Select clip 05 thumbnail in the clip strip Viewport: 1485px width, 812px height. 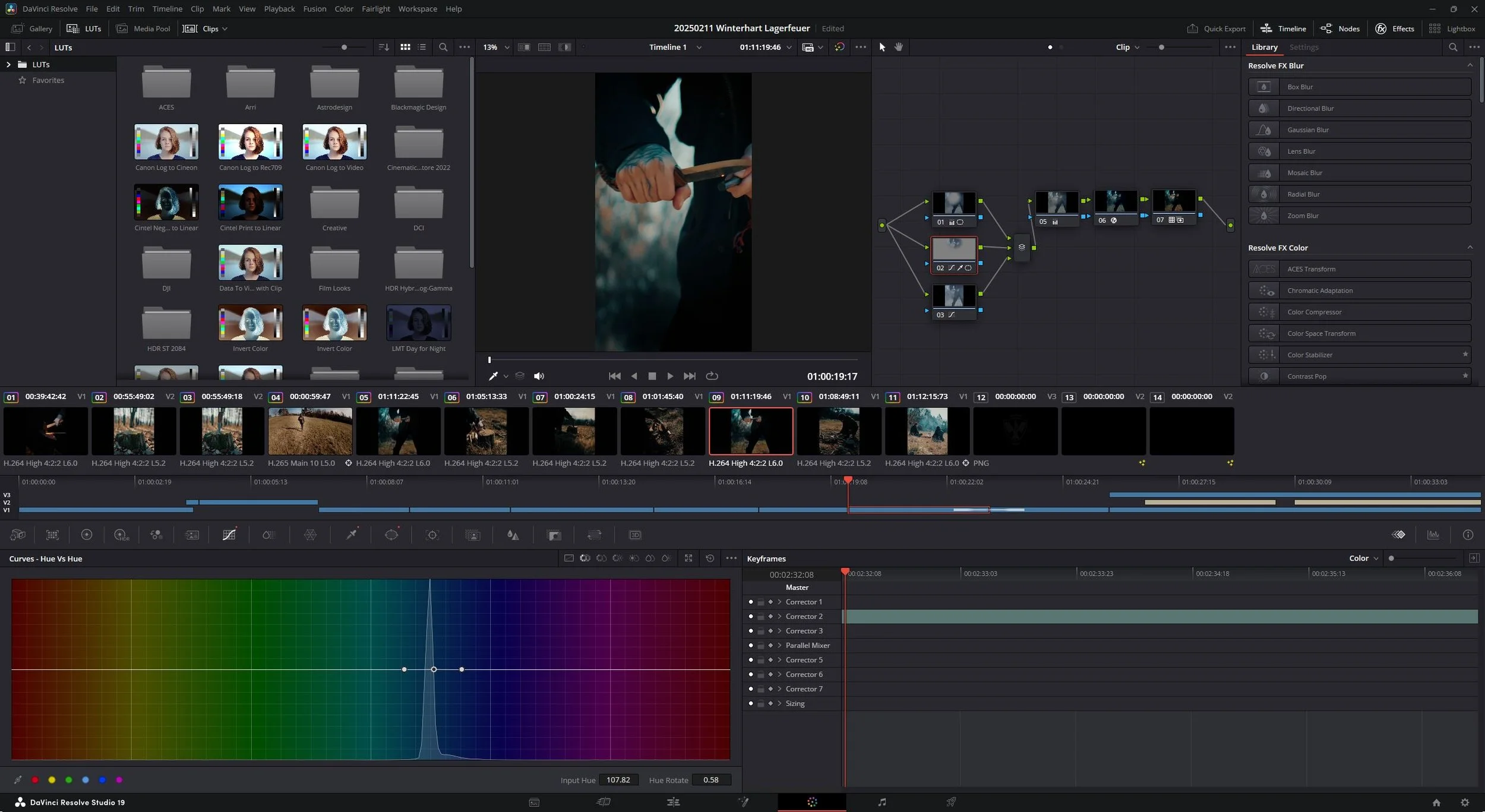click(398, 431)
